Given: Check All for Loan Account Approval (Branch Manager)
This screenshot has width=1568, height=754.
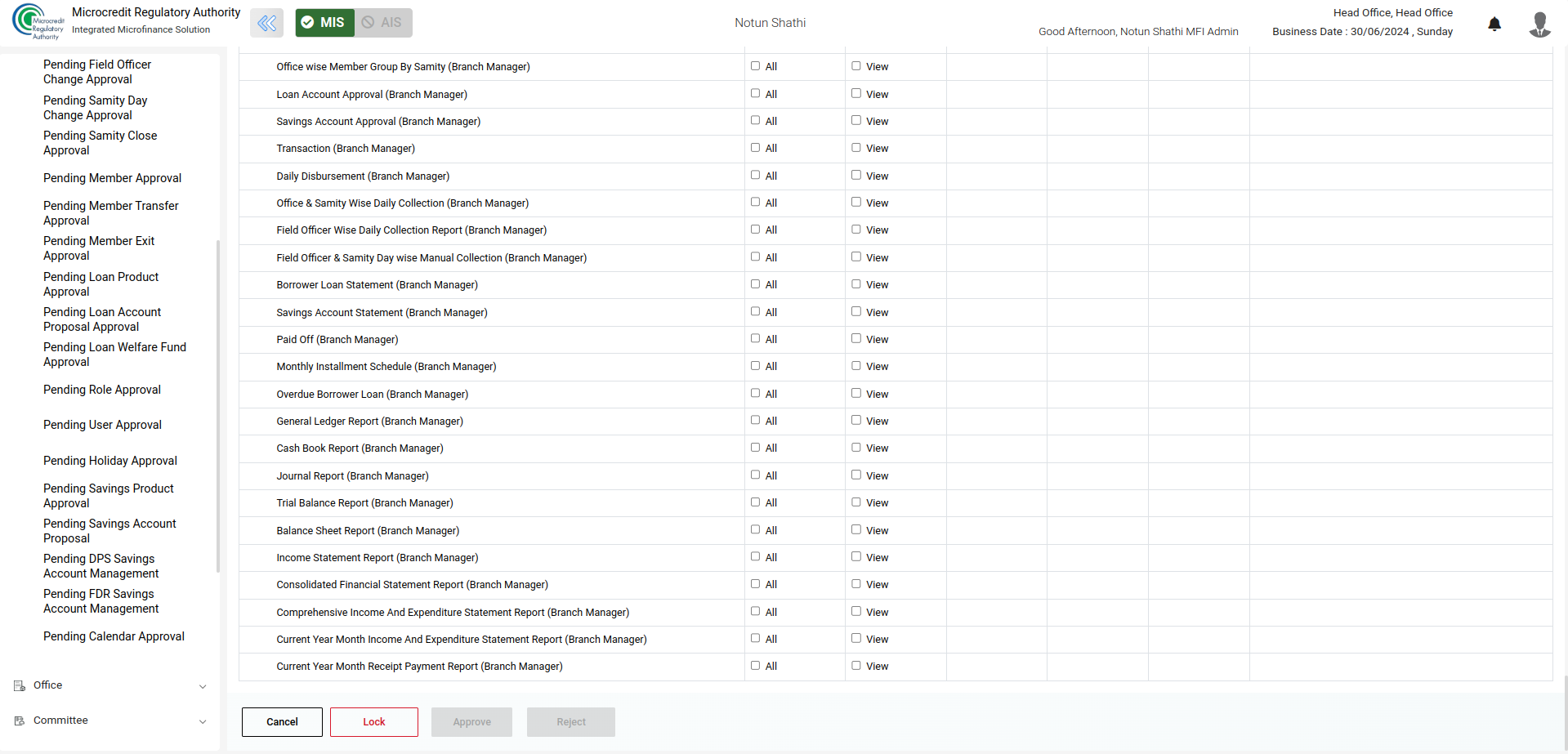Looking at the screenshot, I should 755,93.
